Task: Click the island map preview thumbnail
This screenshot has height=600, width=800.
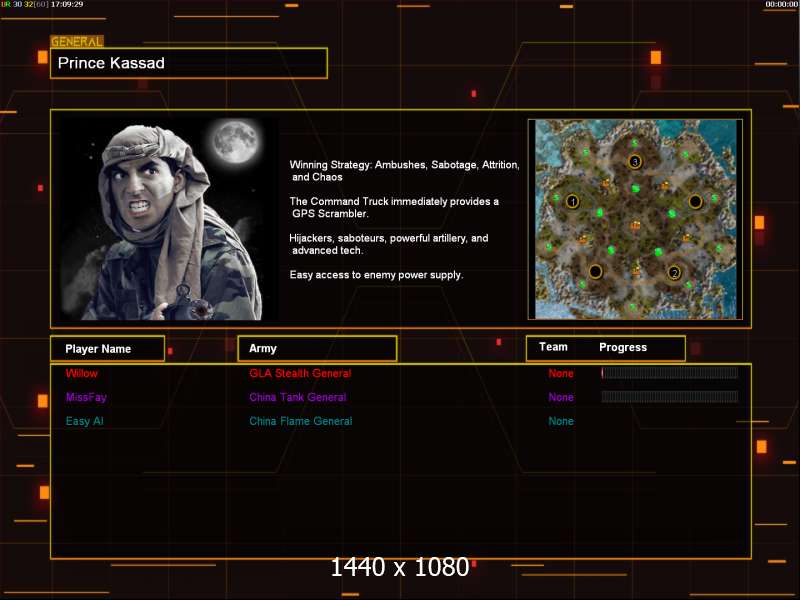Action: click(635, 219)
